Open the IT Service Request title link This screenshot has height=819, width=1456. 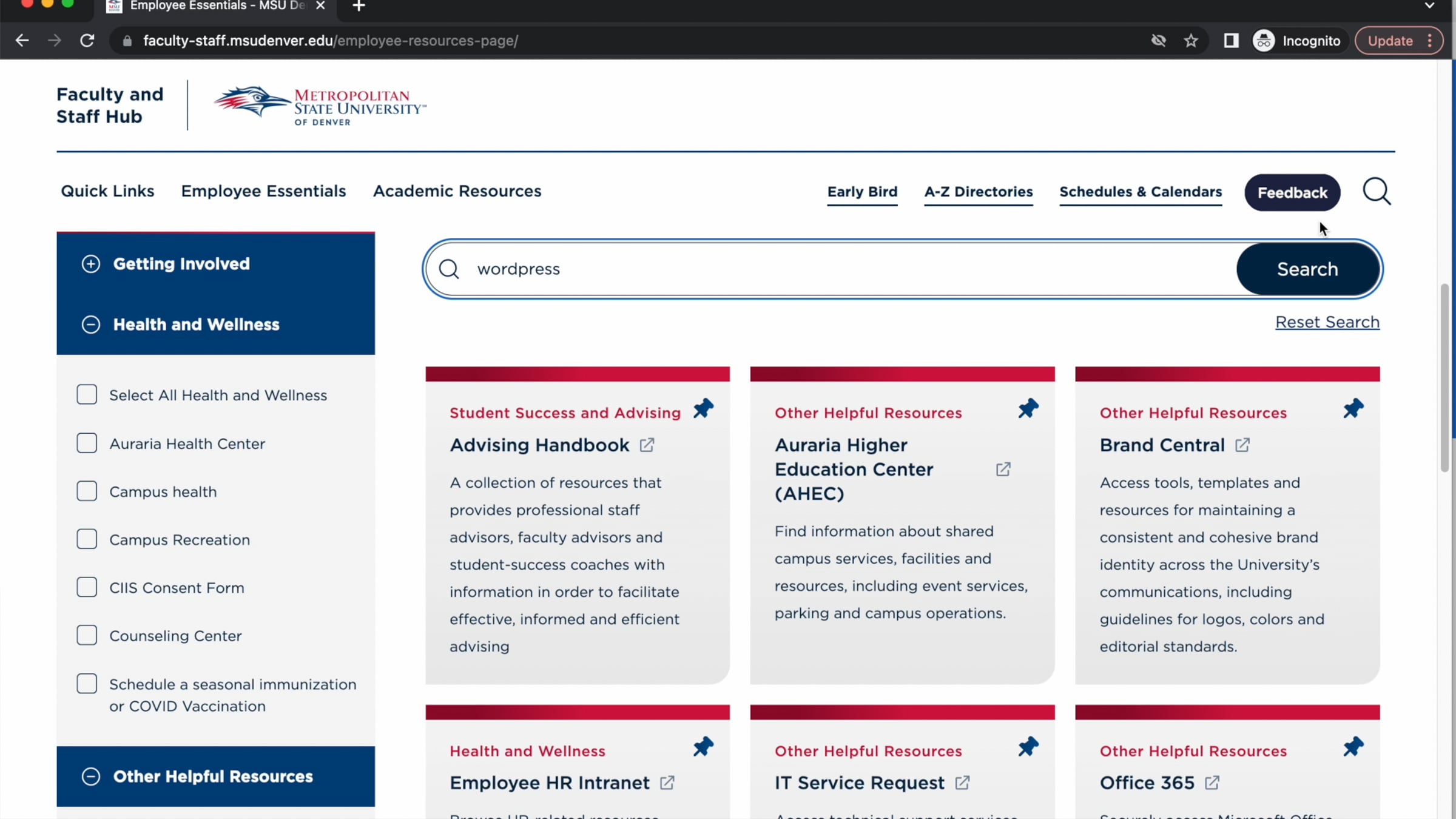pos(859,783)
